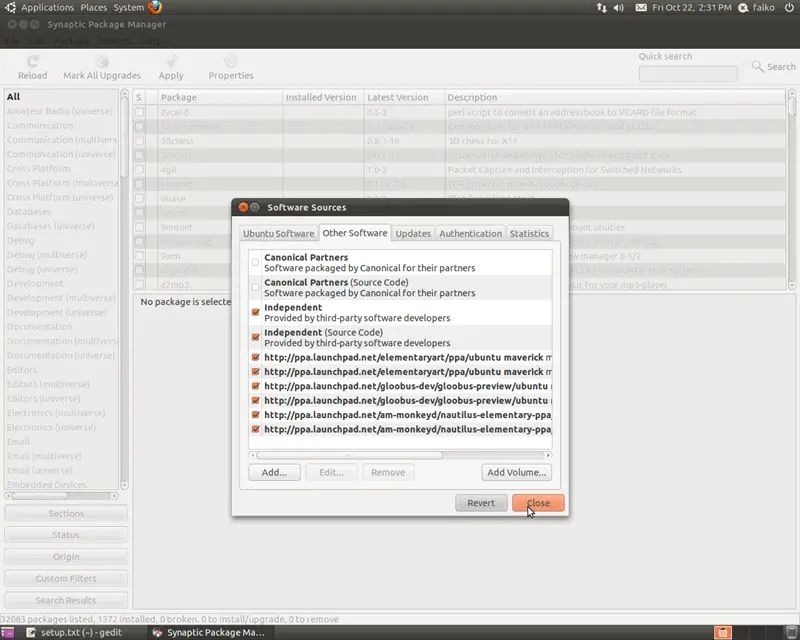Select the 3dchess package row

tap(459, 141)
